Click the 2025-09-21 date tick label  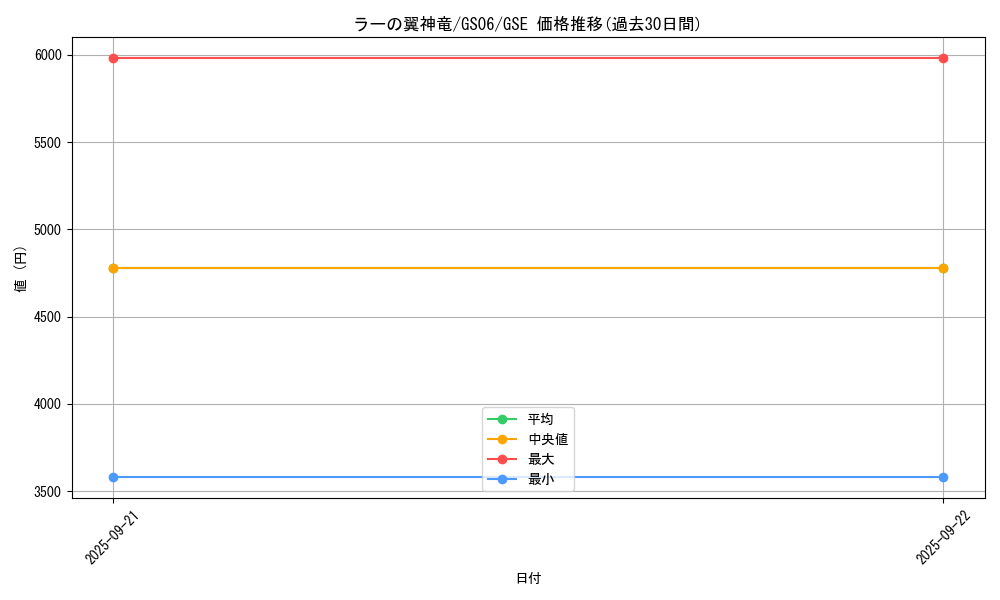click(x=112, y=537)
